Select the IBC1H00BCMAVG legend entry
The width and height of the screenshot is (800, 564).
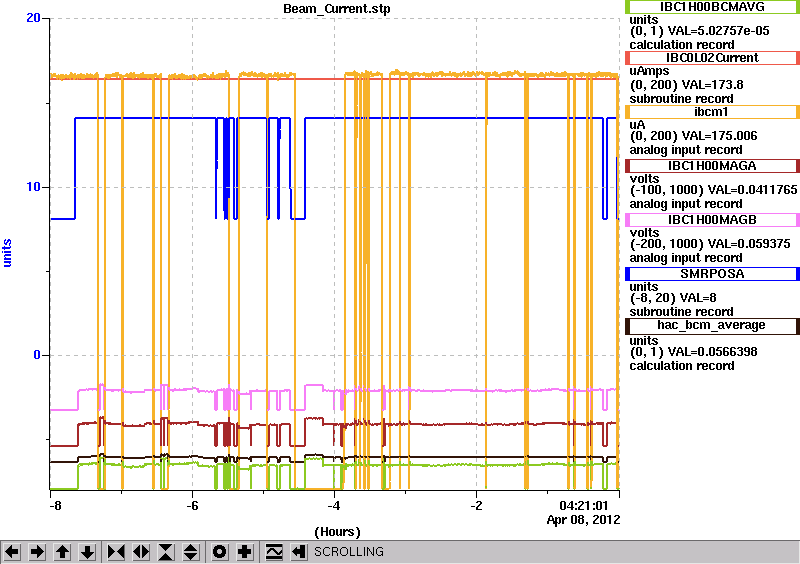pyautogui.click(x=712, y=7)
